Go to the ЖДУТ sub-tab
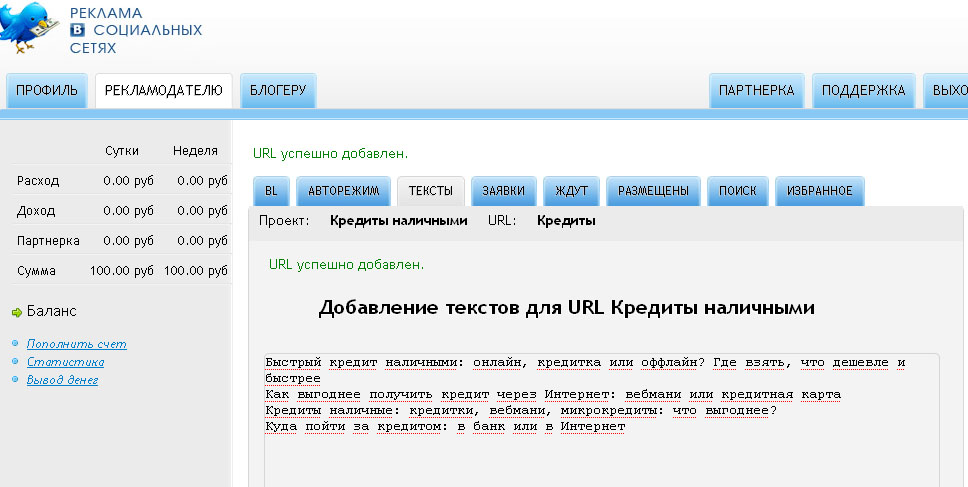The height and width of the screenshot is (487, 968). [x=571, y=191]
